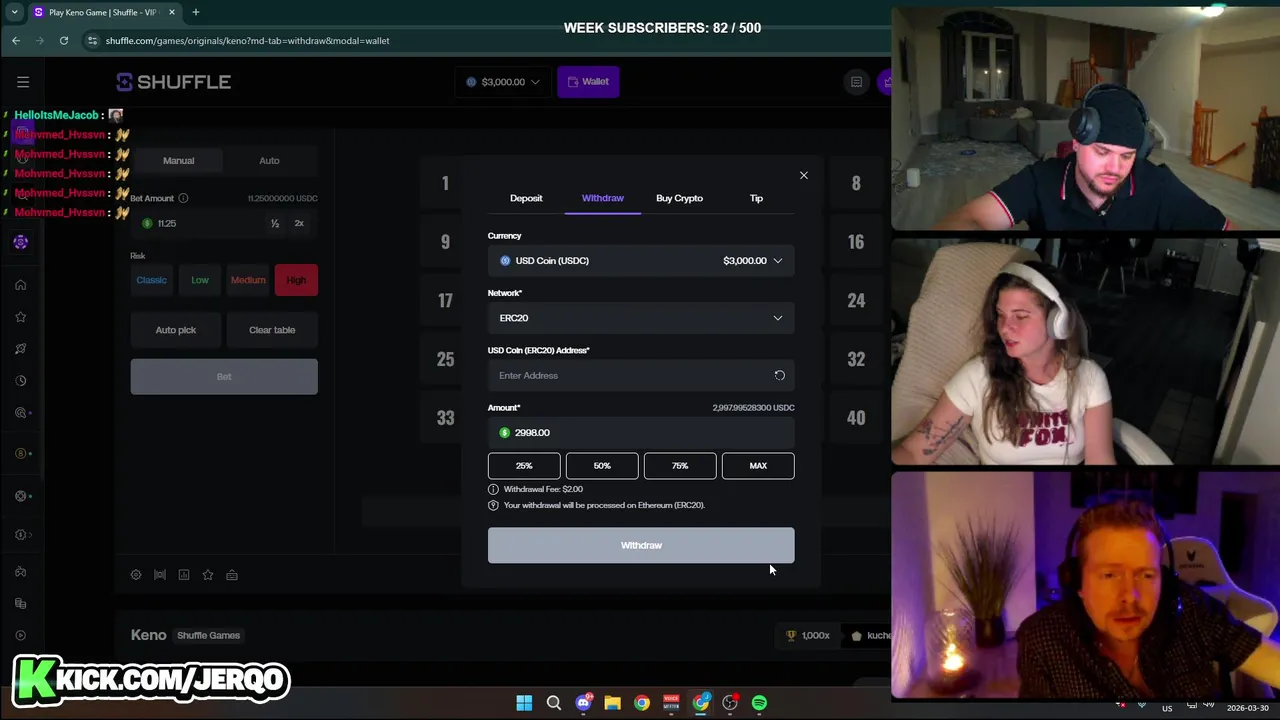Open the $3,000.00 balance dropdown in header
Screen dimensions: 1280x720
point(503,82)
